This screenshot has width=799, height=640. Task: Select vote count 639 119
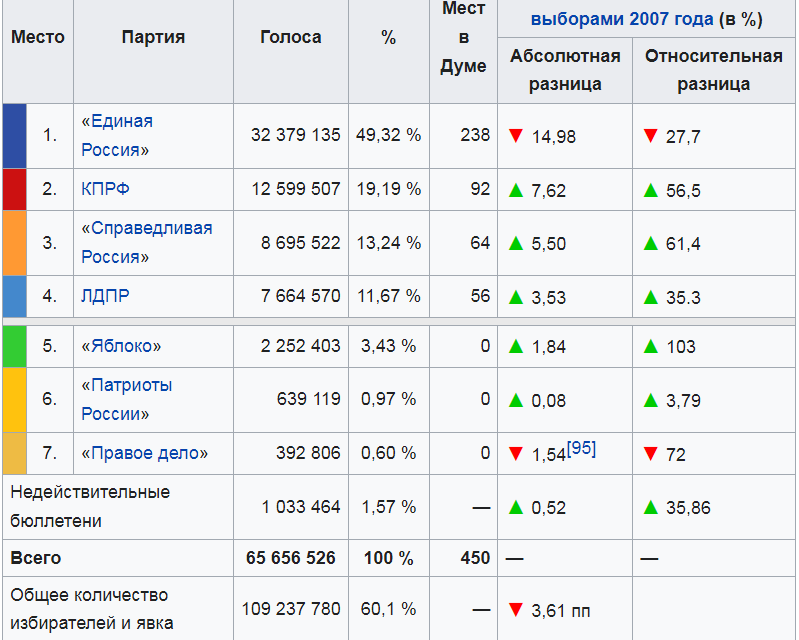pyautogui.click(x=308, y=399)
